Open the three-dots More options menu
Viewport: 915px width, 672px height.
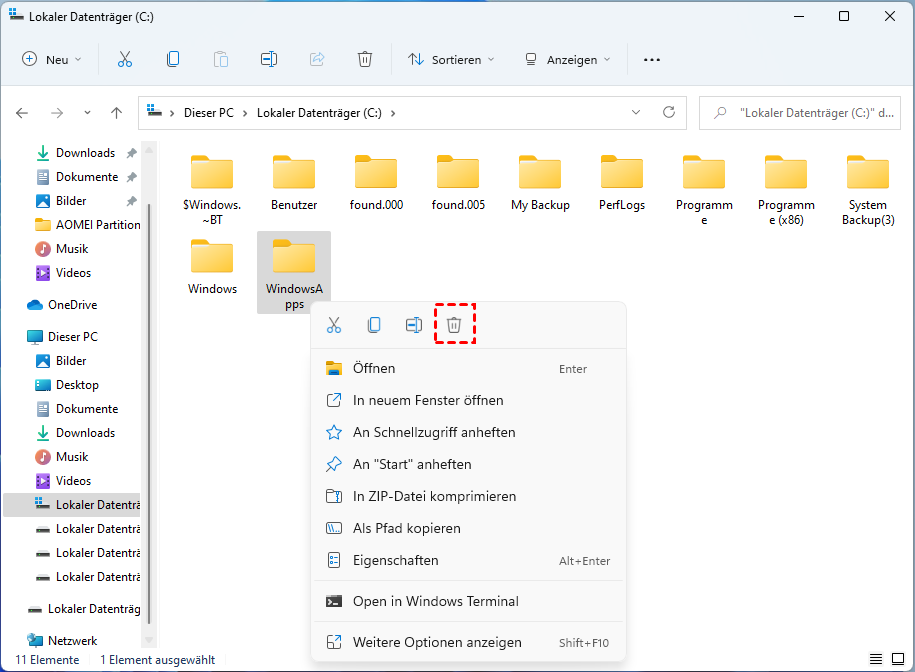point(652,60)
